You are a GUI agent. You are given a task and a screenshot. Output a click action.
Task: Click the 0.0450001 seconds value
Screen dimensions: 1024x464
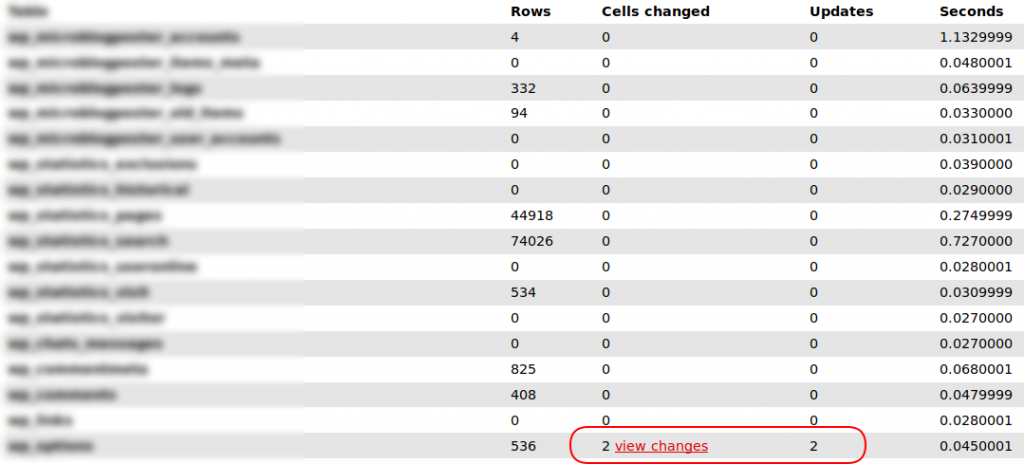coord(976,446)
